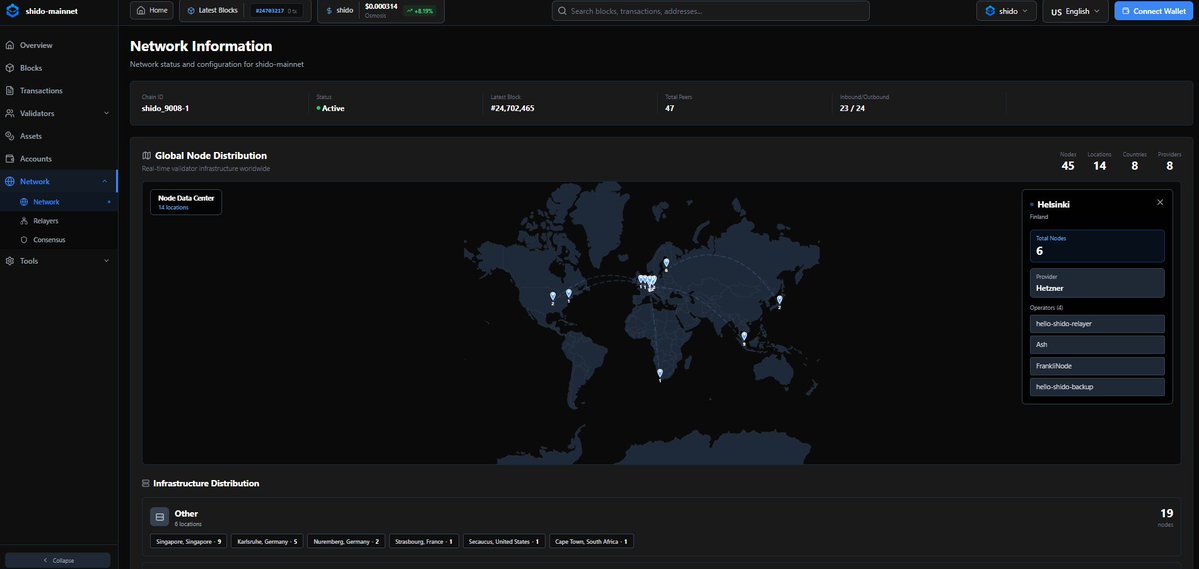Image resolution: width=1199 pixels, height=569 pixels.
Task: Open the shido chain selector dropdown
Action: pyautogui.click(x=1006, y=11)
